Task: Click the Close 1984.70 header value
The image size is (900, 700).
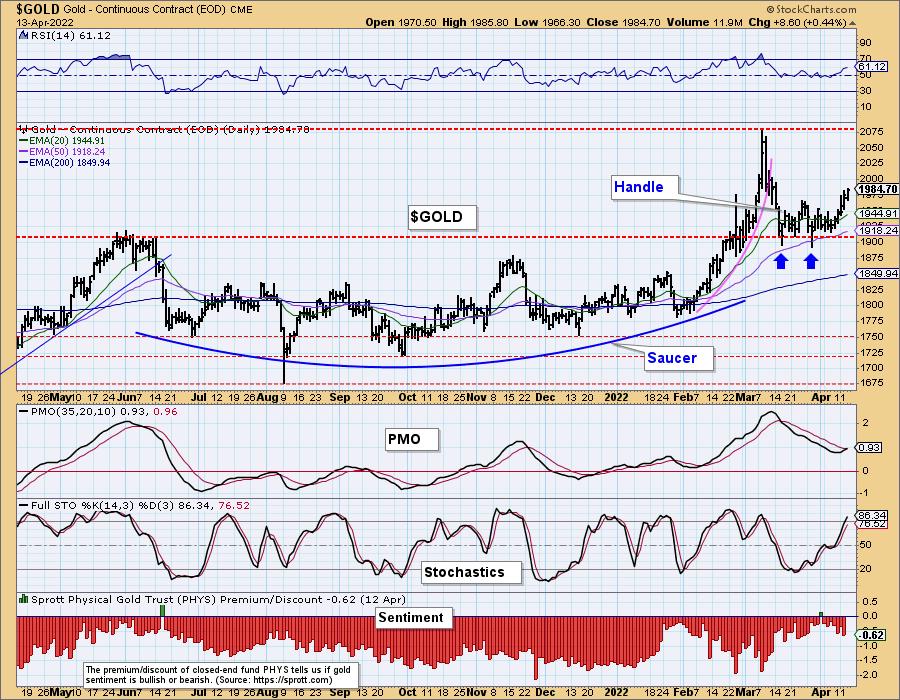Action: click(x=623, y=22)
